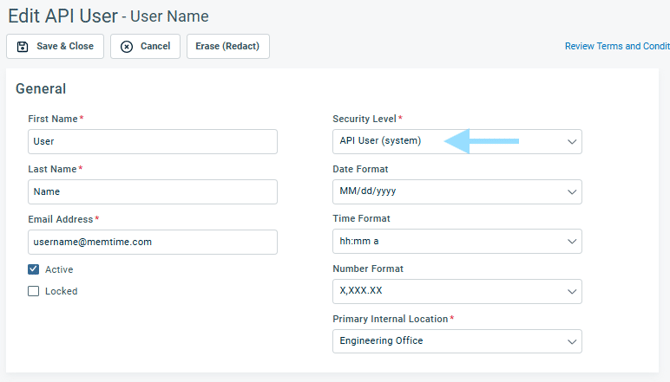
Task: Click the Number Format chevron arrow
Action: [572, 292]
